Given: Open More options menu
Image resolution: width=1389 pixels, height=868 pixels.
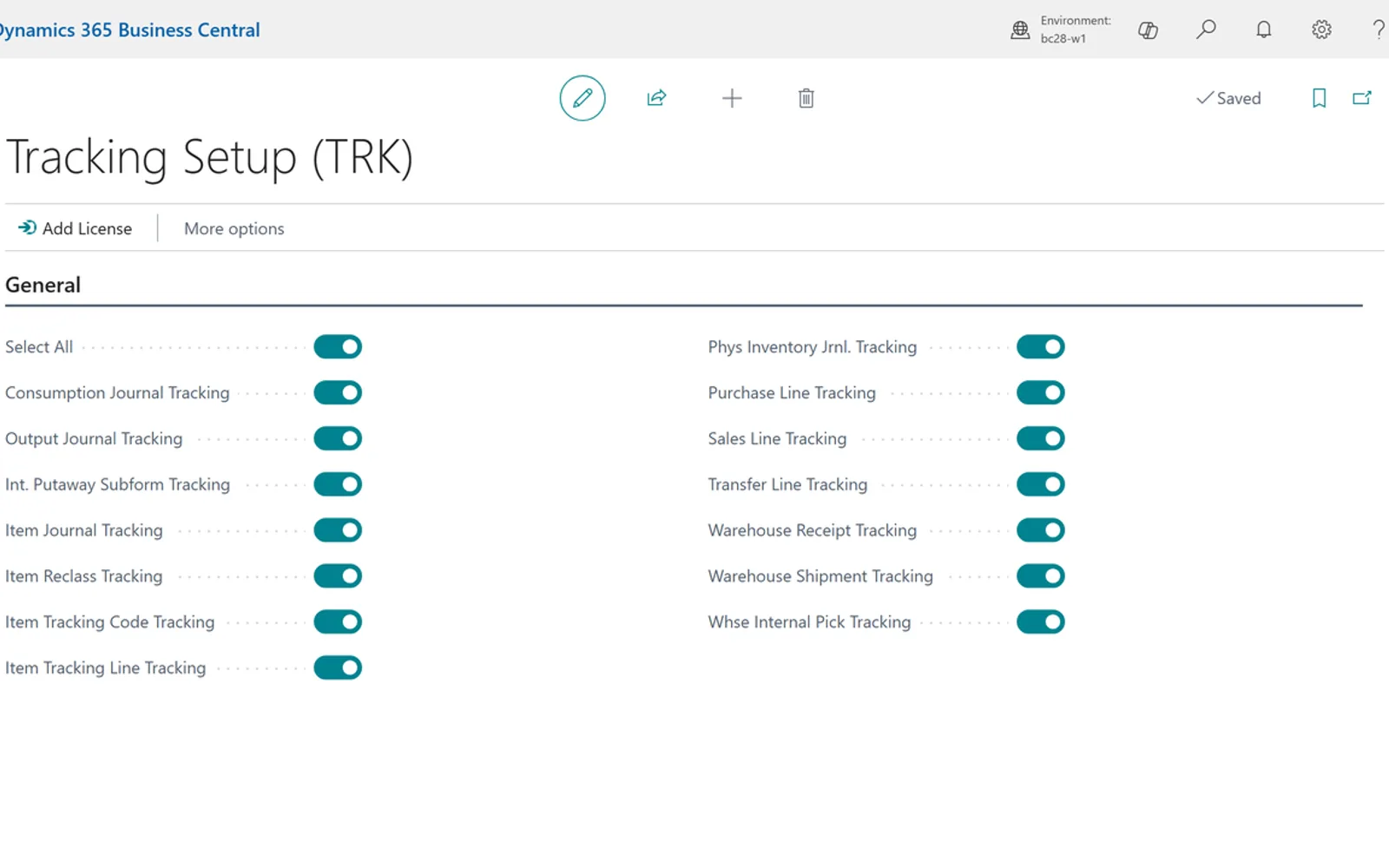Looking at the screenshot, I should [234, 228].
